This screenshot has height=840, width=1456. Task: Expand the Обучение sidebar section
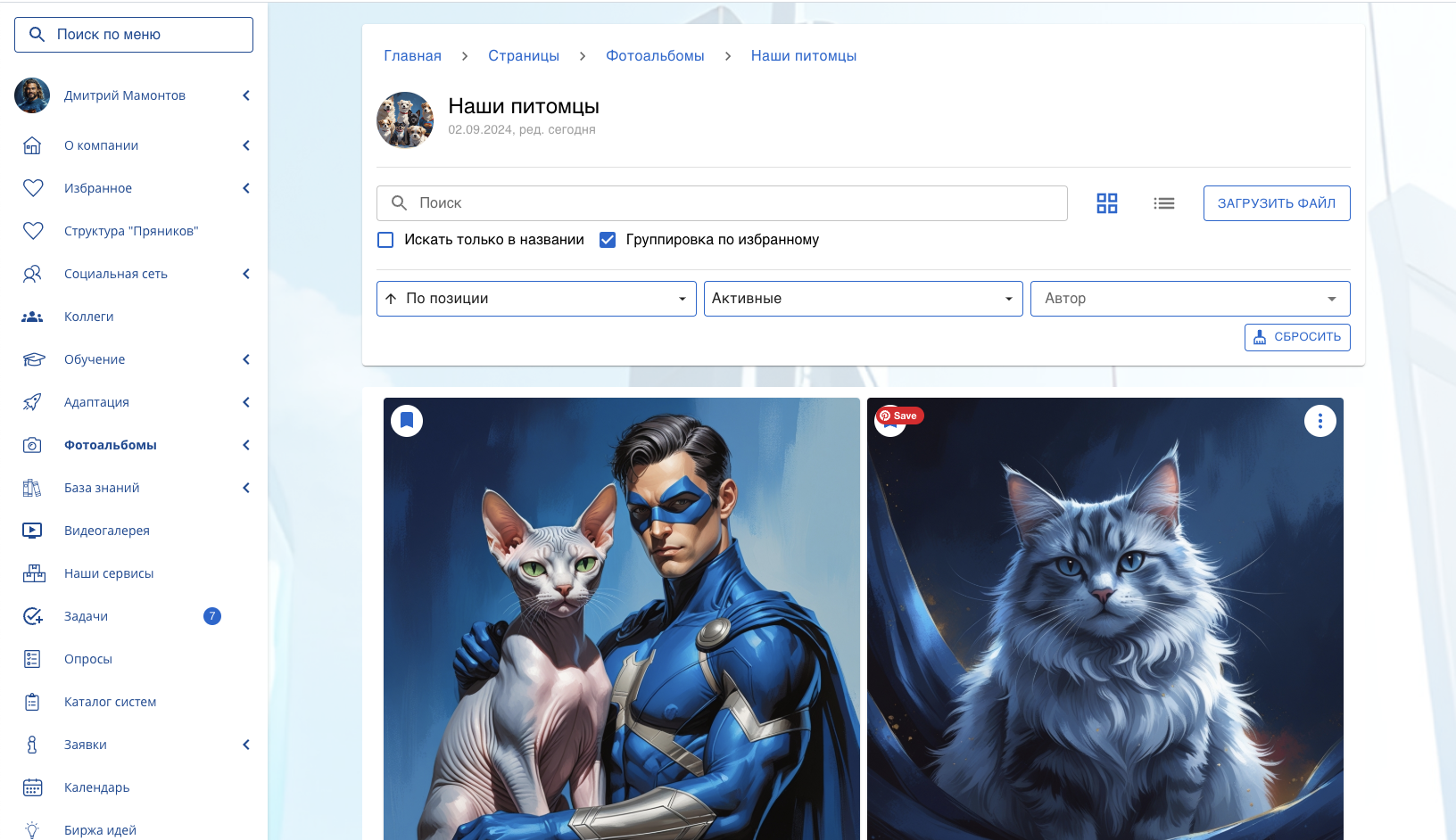tap(95, 359)
